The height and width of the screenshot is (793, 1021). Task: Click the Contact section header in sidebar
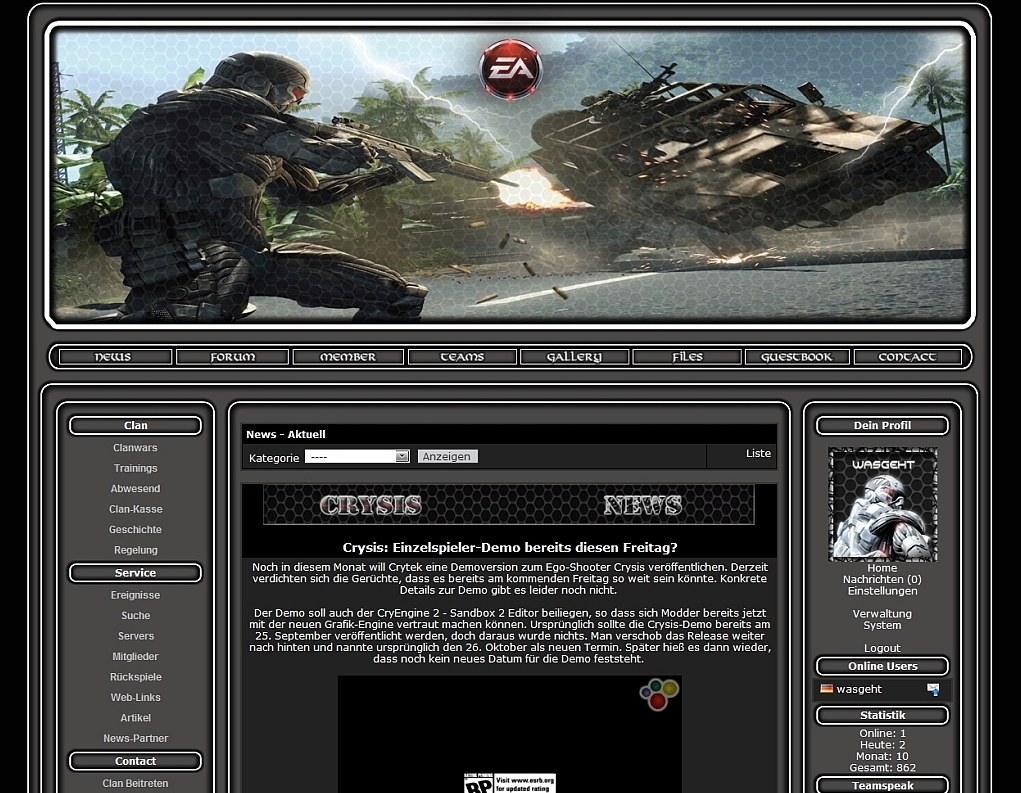click(x=135, y=761)
